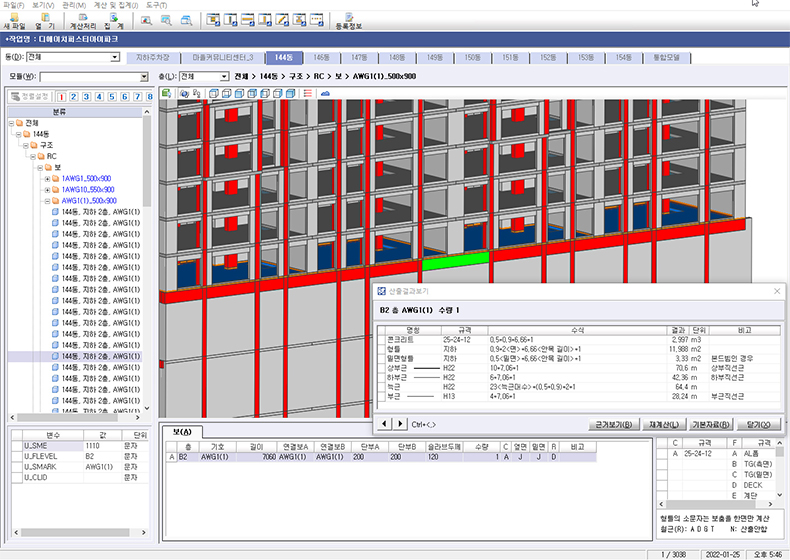Switch to the 지하주차장 tab
Viewport: 790px width, 560px height.
pyautogui.click(x=153, y=57)
